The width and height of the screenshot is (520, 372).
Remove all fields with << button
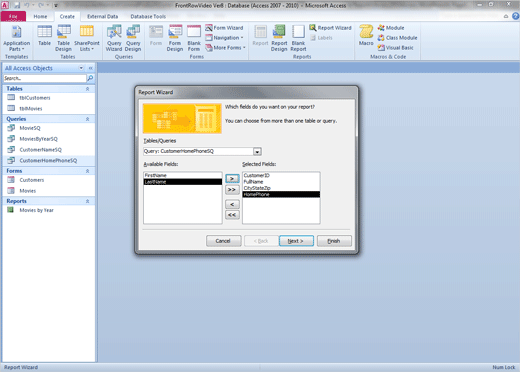pos(232,215)
